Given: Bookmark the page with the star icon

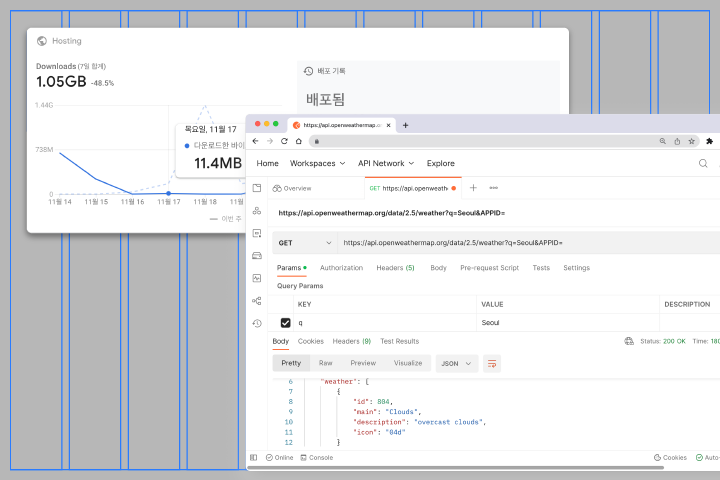Looking at the screenshot, I should coord(692,141).
